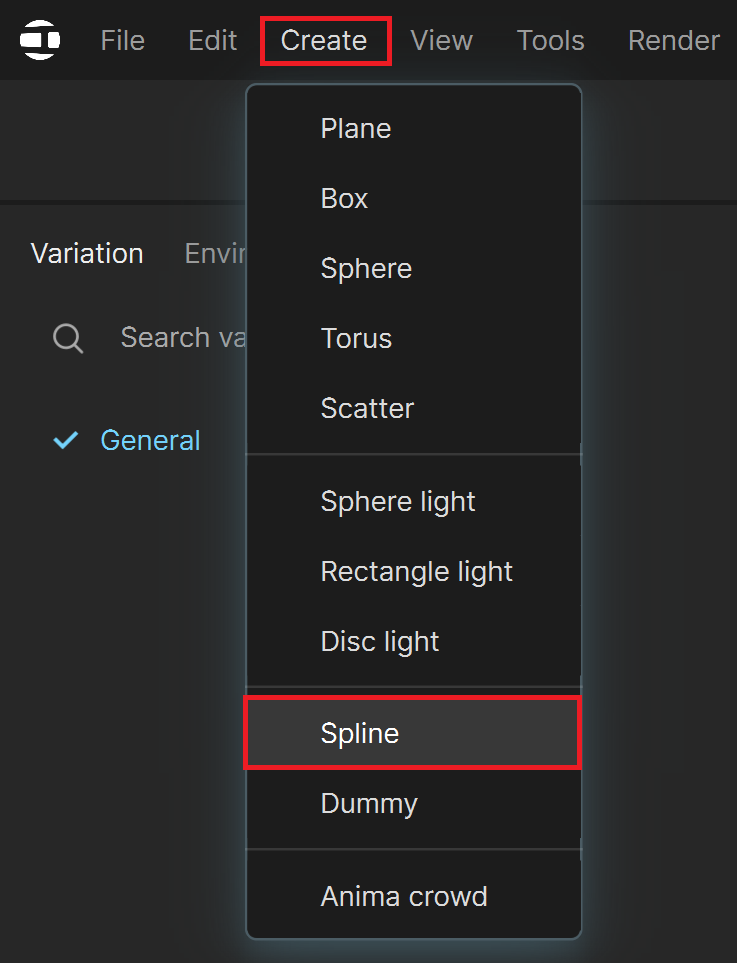This screenshot has width=737, height=963.
Task: Create a Box object
Action: pos(413,199)
